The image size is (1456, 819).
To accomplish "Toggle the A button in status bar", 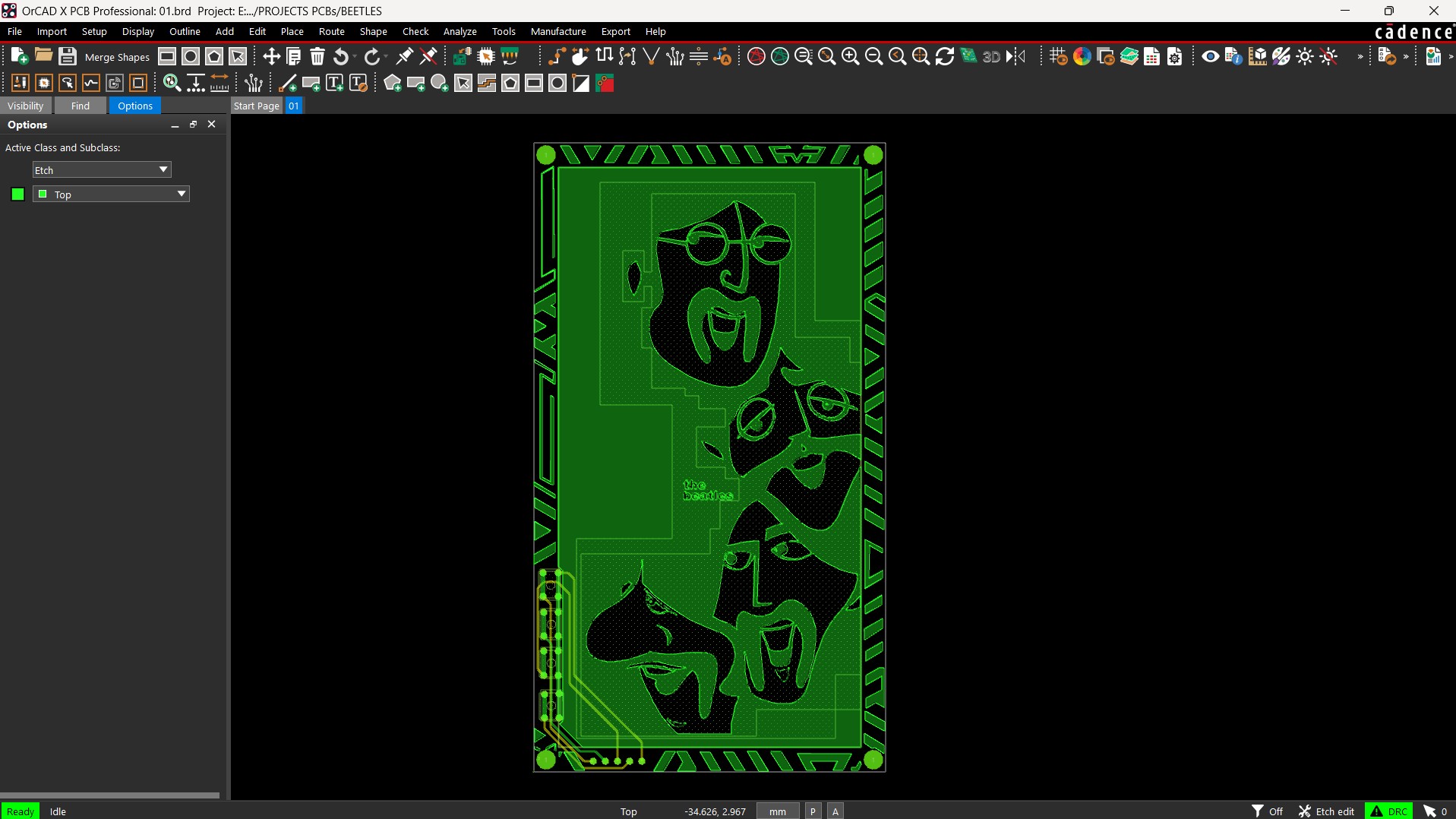I will tap(835, 811).
